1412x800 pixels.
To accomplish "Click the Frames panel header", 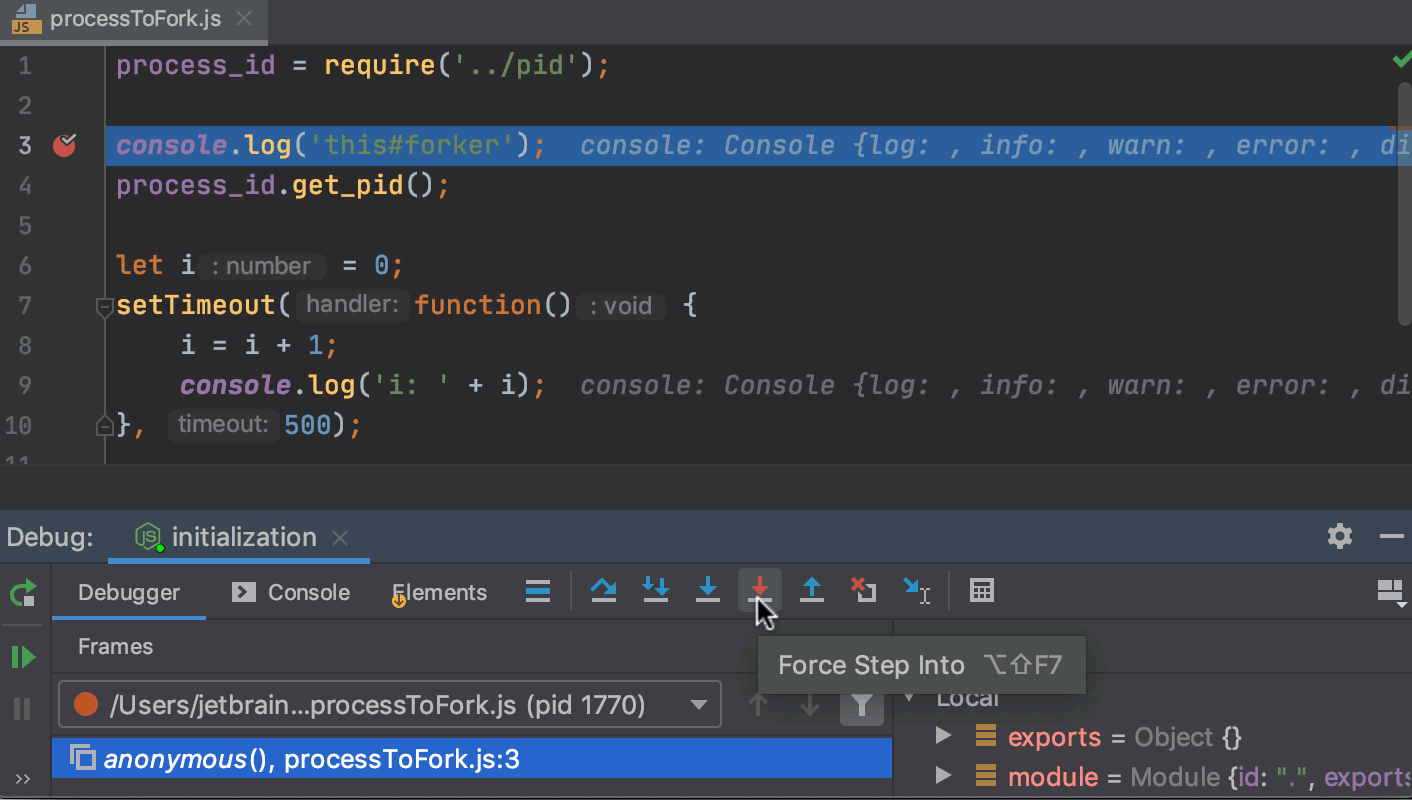I will 115,647.
